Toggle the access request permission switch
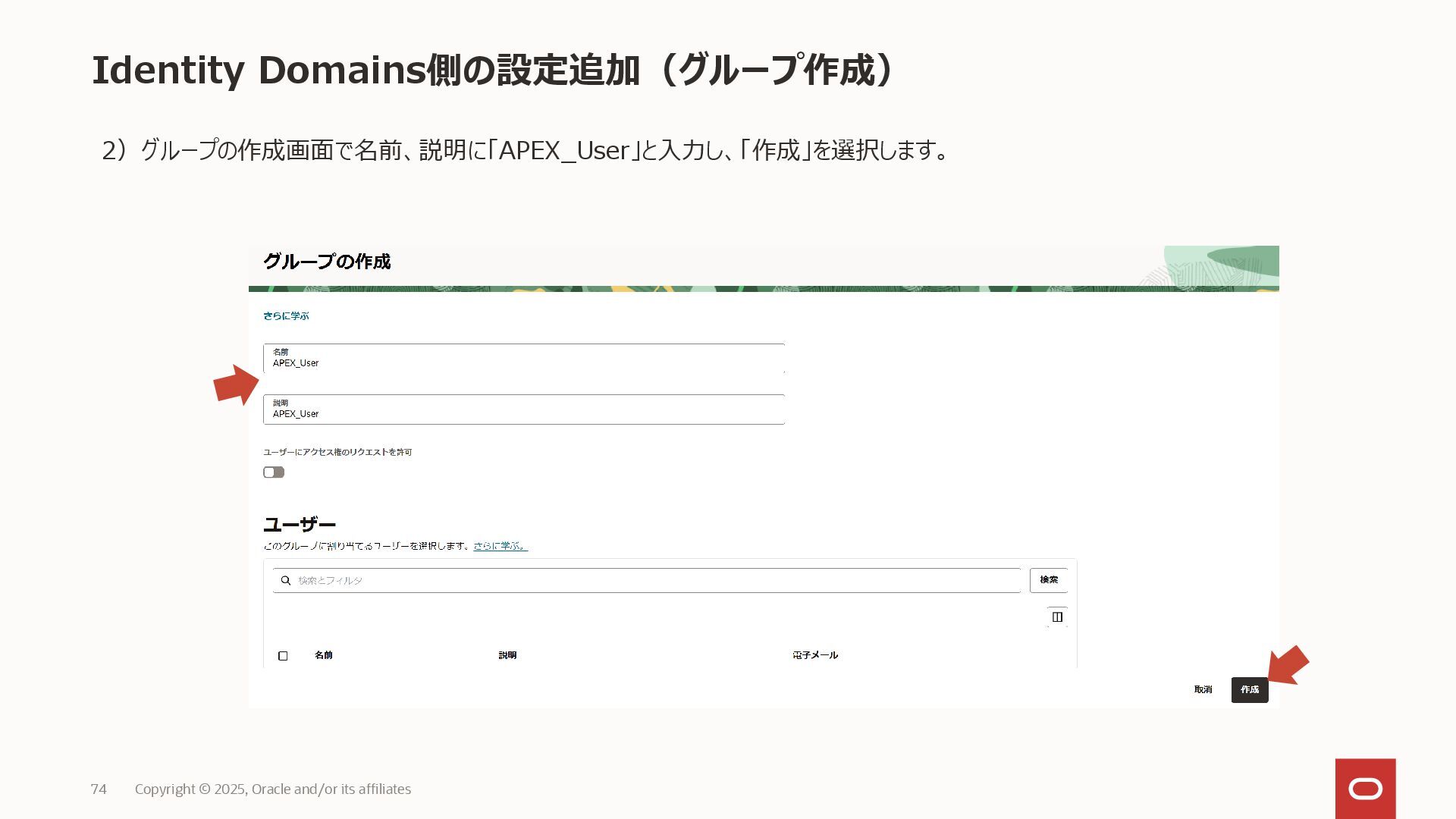The image size is (1456, 819). coord(274,472)
